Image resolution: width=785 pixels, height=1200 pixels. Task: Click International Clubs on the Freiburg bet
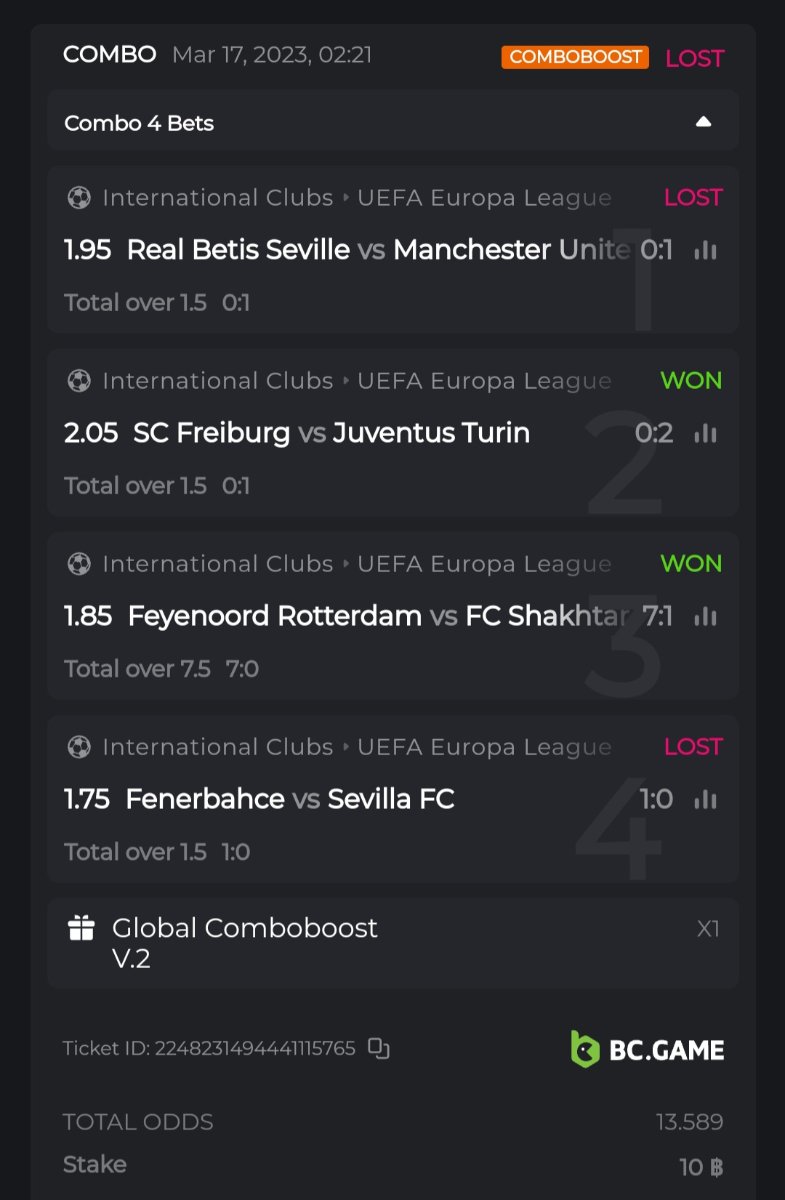coord(217,381)
